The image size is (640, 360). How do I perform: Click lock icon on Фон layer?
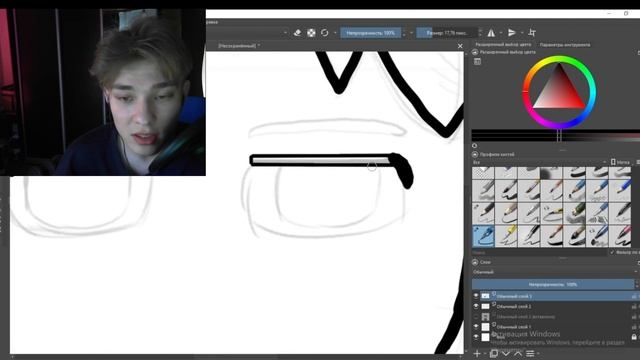634,337
